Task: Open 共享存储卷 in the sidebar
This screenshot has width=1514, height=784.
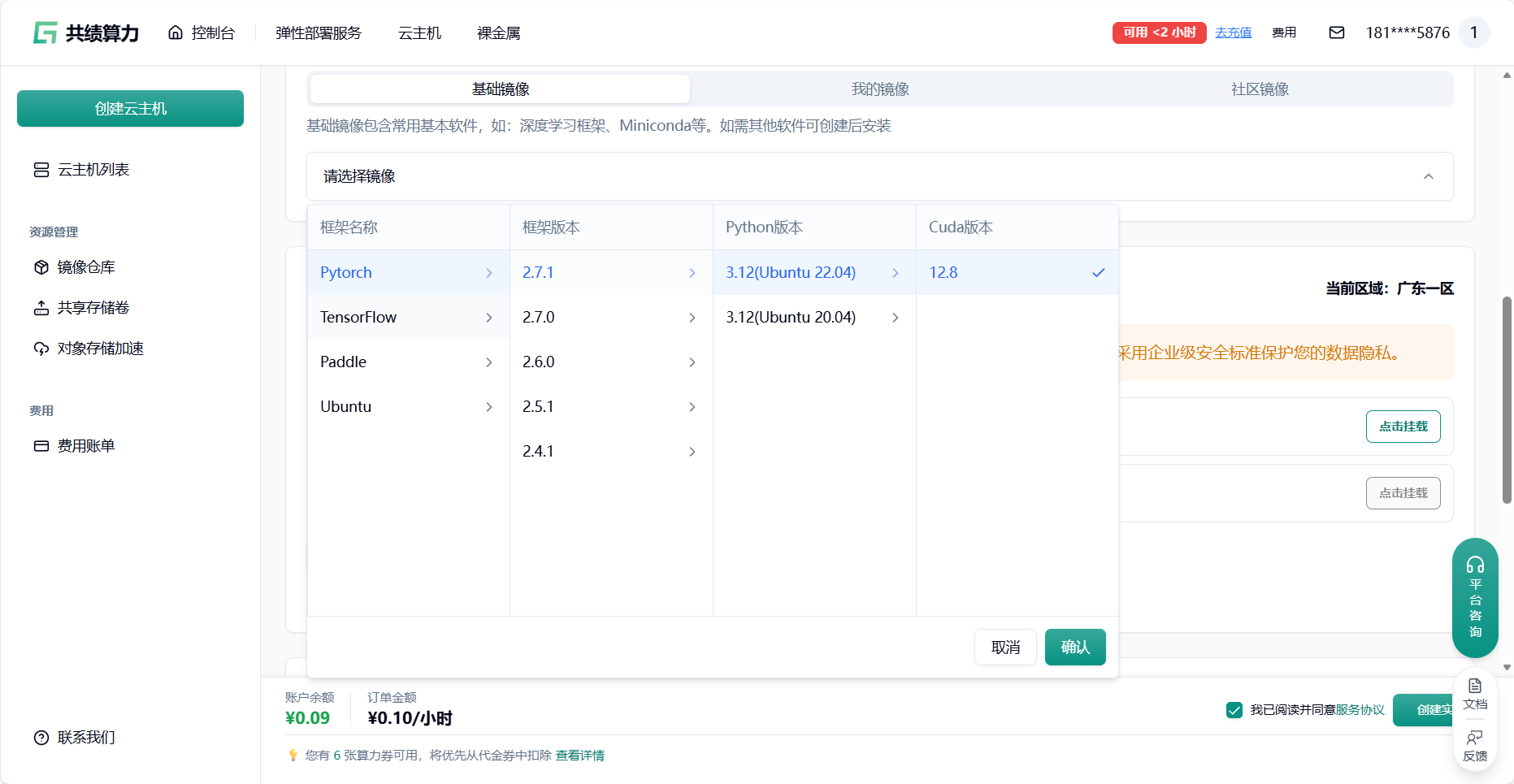Action: (x=93, y=308)
